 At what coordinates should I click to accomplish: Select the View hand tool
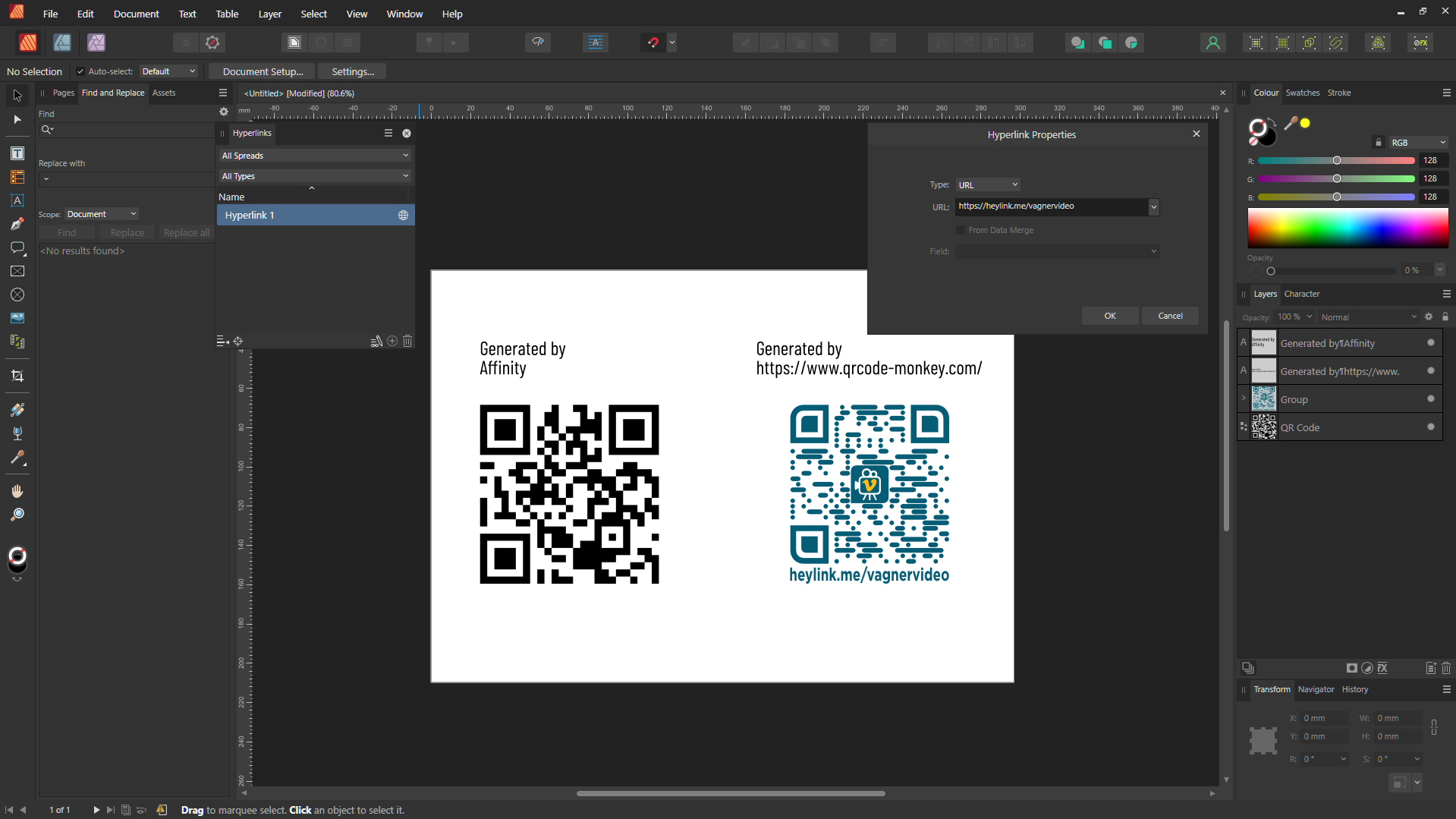click(17, 491)
